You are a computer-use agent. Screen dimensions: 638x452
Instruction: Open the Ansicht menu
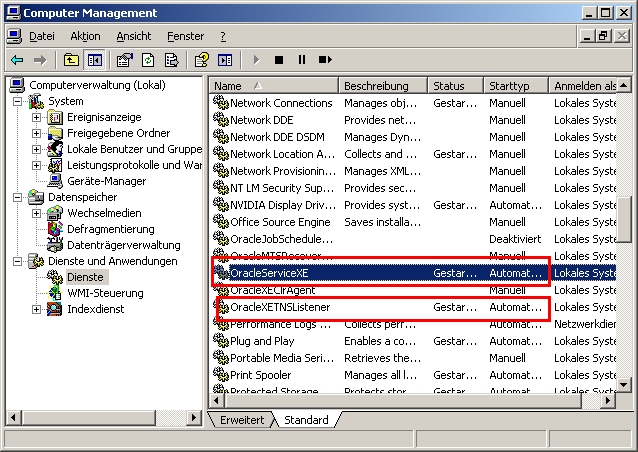click(133, 36)
